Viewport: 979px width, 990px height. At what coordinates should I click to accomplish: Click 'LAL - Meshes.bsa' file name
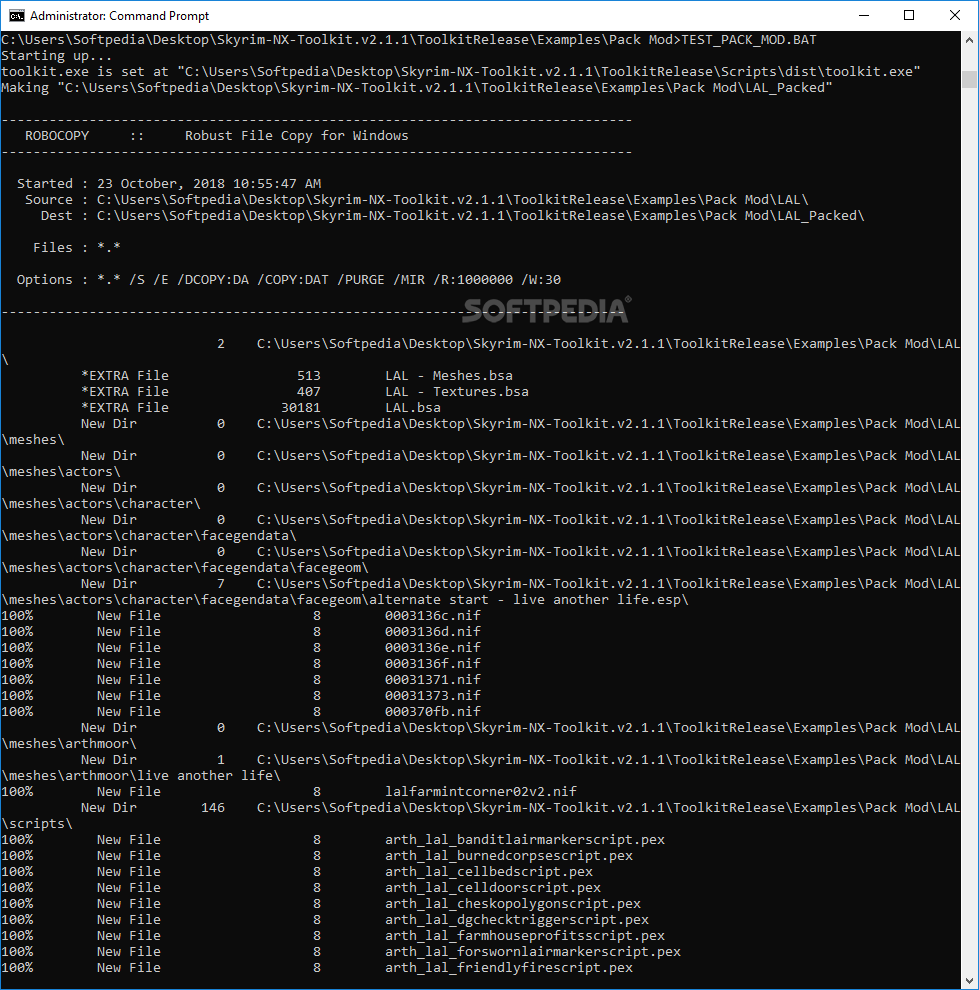[449, 376]
